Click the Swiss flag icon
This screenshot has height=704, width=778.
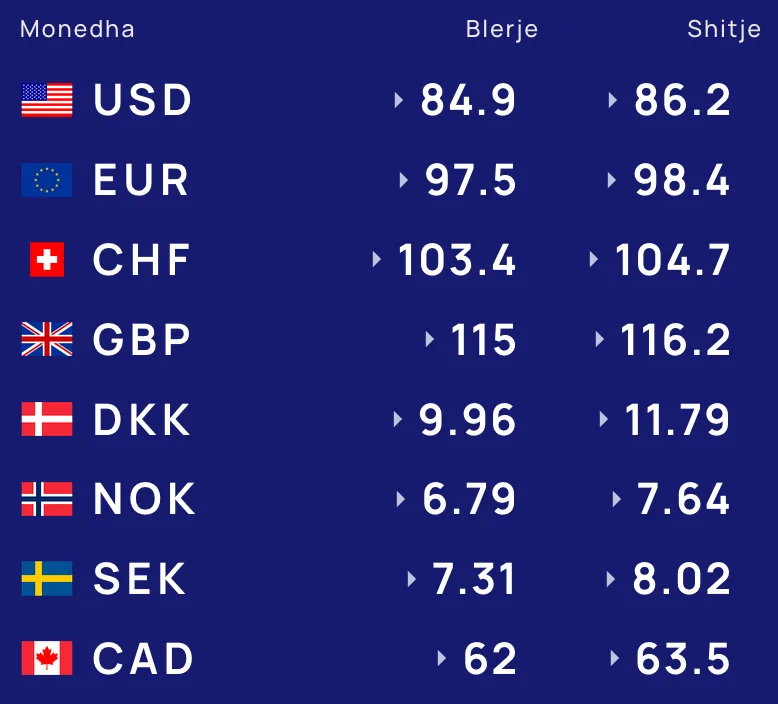tap(47, 259)
